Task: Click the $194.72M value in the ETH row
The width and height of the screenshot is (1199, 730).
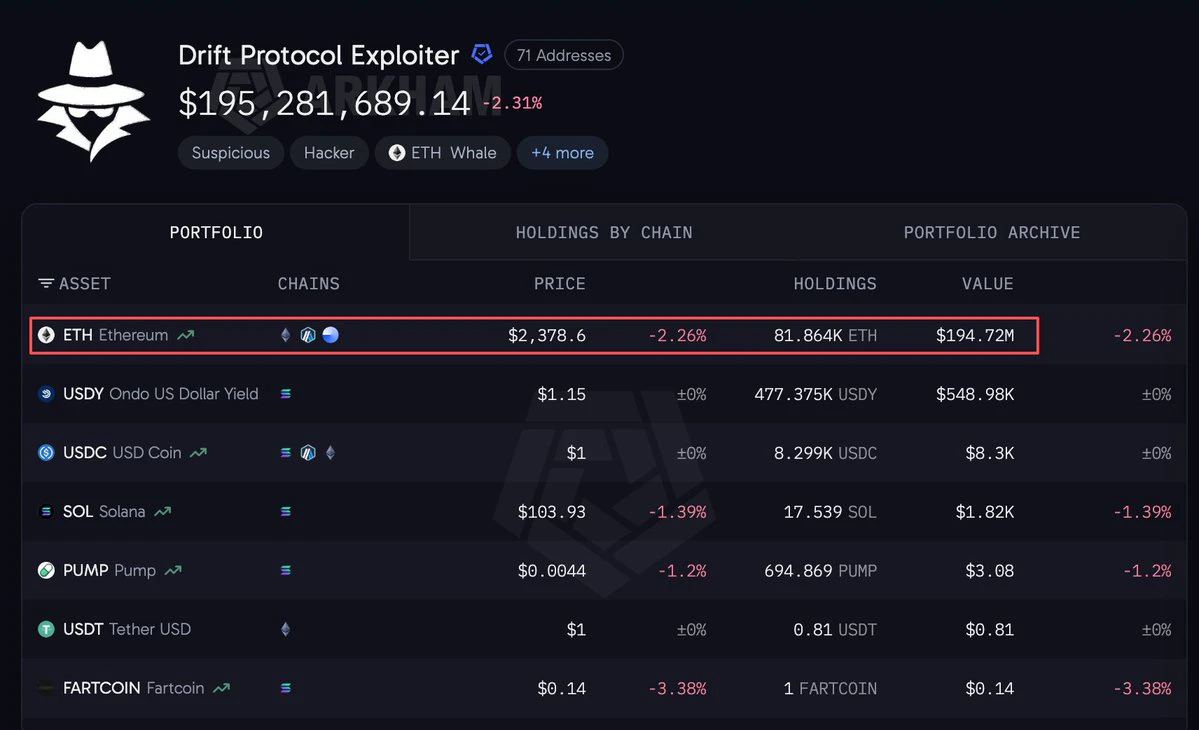Action: pyautogui.click(x=975, y=335)
